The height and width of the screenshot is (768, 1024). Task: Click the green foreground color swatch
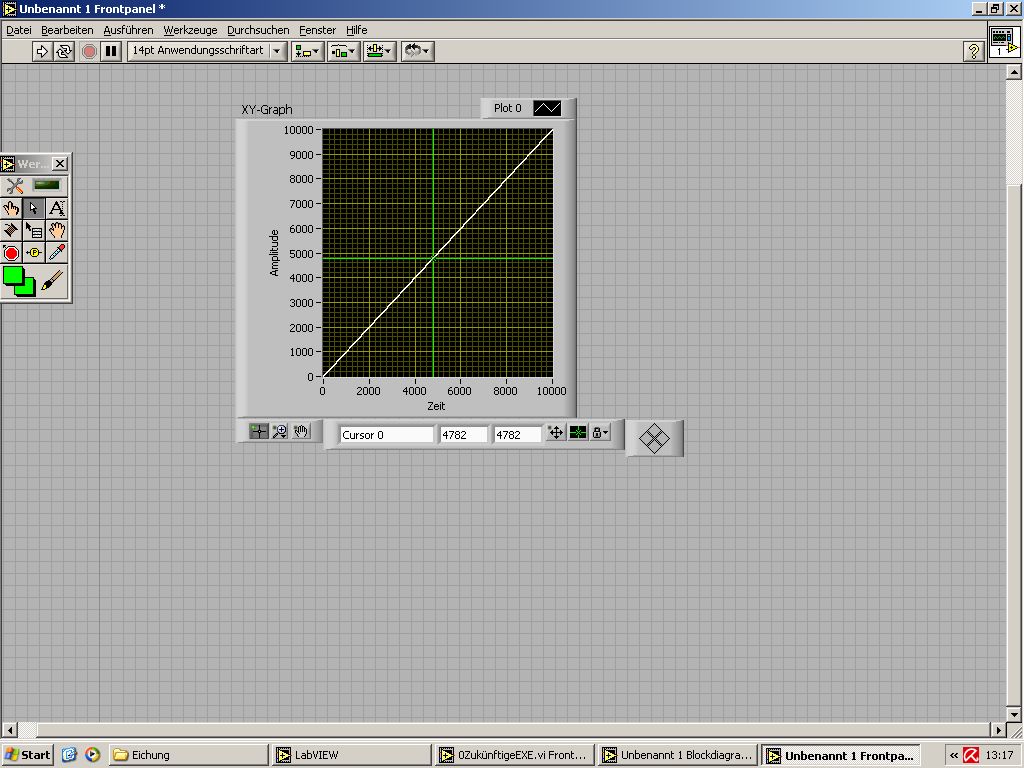pyautogui.click(x=13, y=277)
